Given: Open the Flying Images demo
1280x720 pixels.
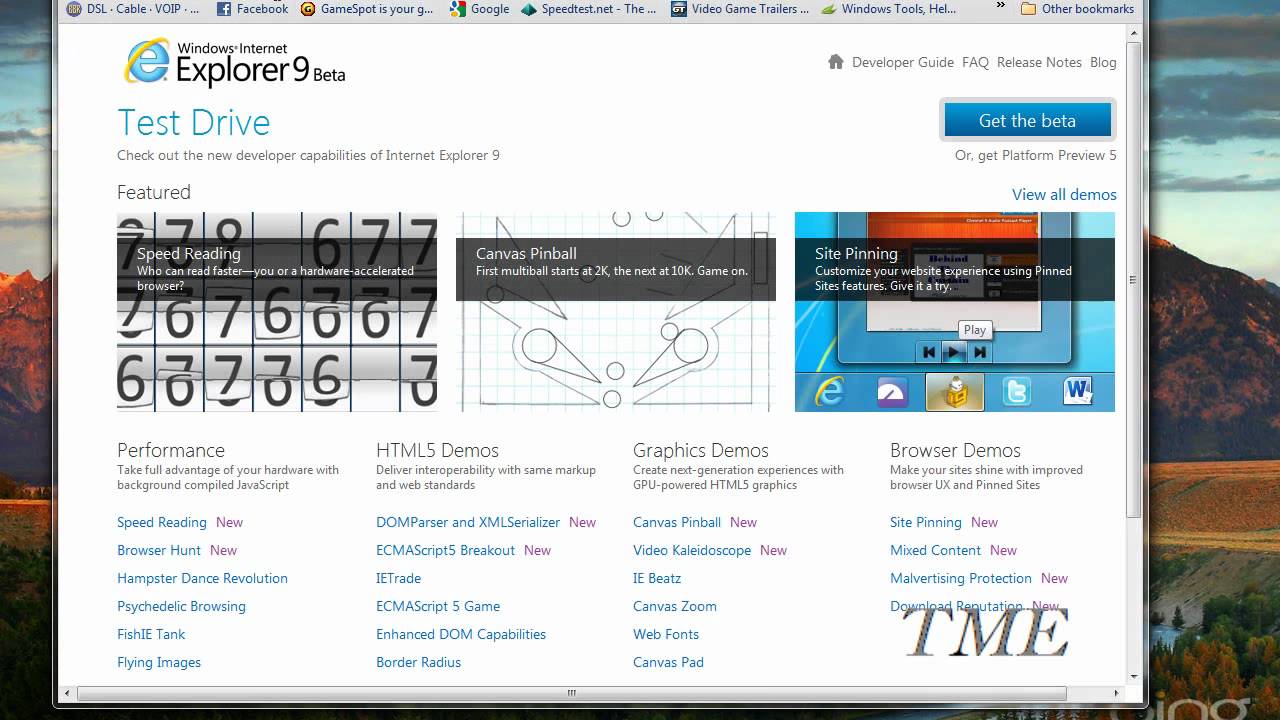Looking at the screenshot, I should [x=159, y=662].
